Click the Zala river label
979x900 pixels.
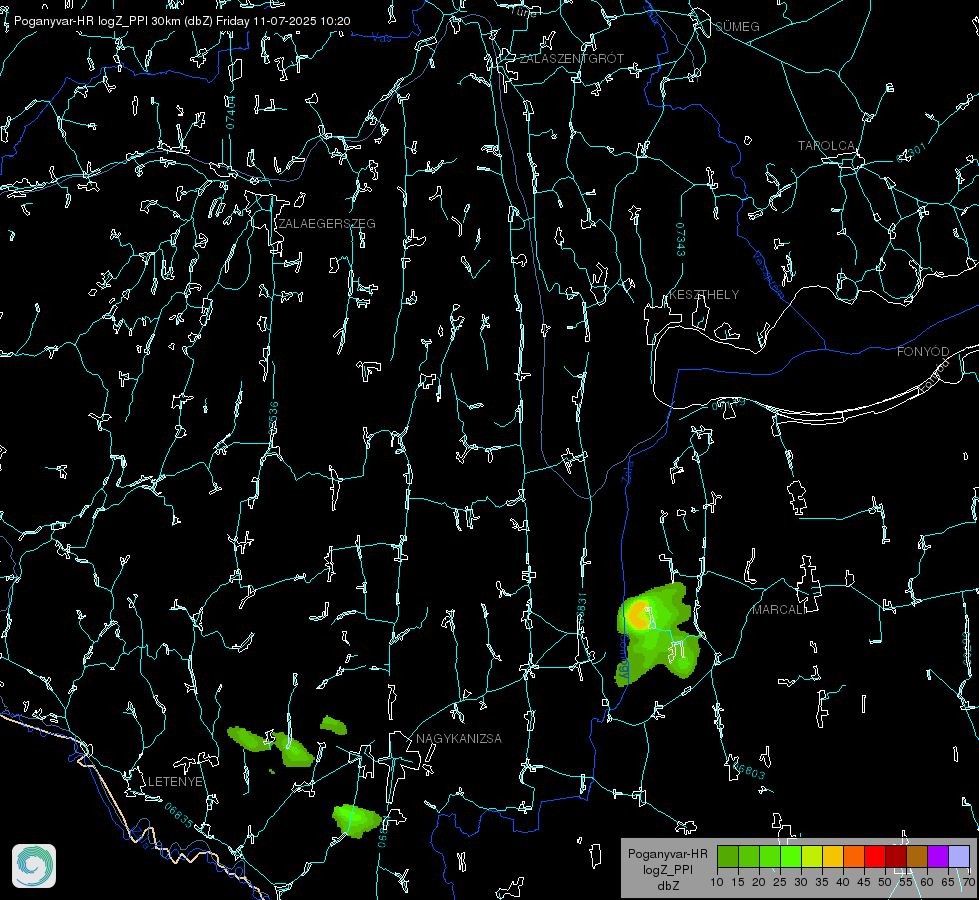pos(627,470)
